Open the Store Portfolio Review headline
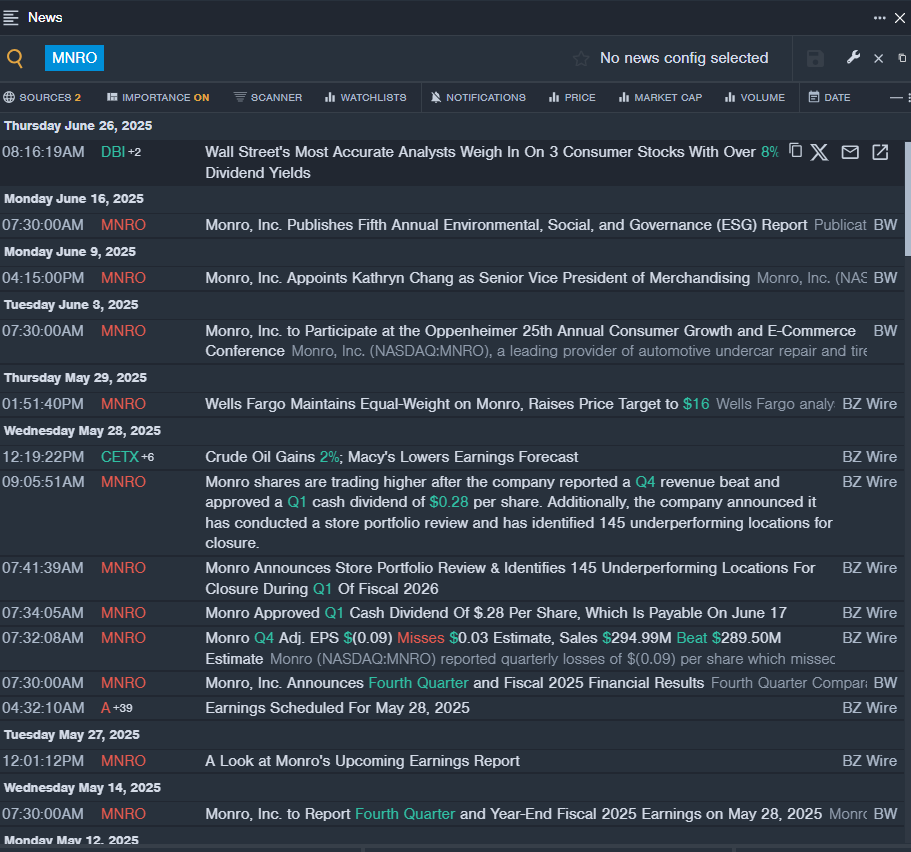The width and height of the screenshot is (911, 852). pos(510,578)
